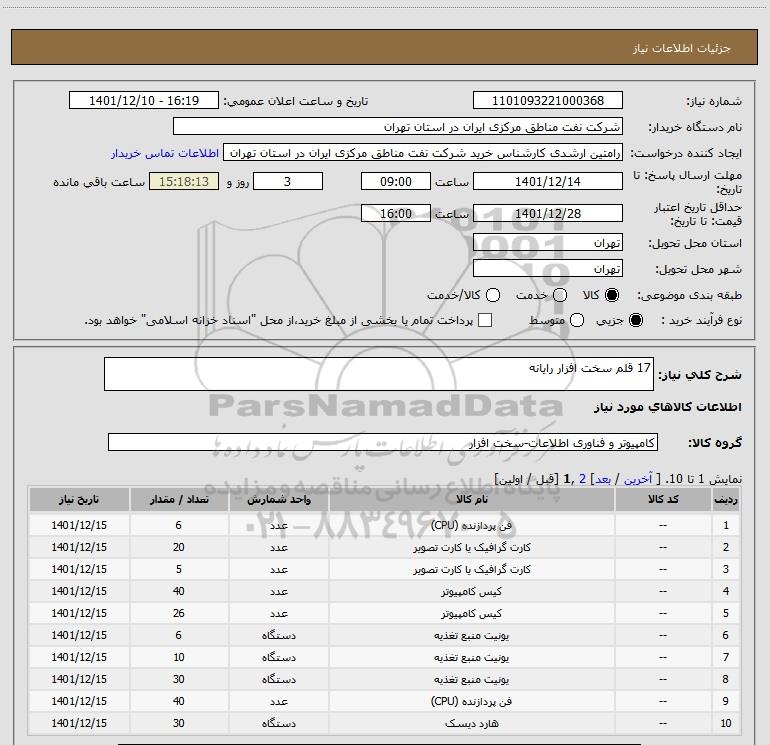Select row 3 item کارت گرافیک
The image size is (770, 745).
point(471,569)
